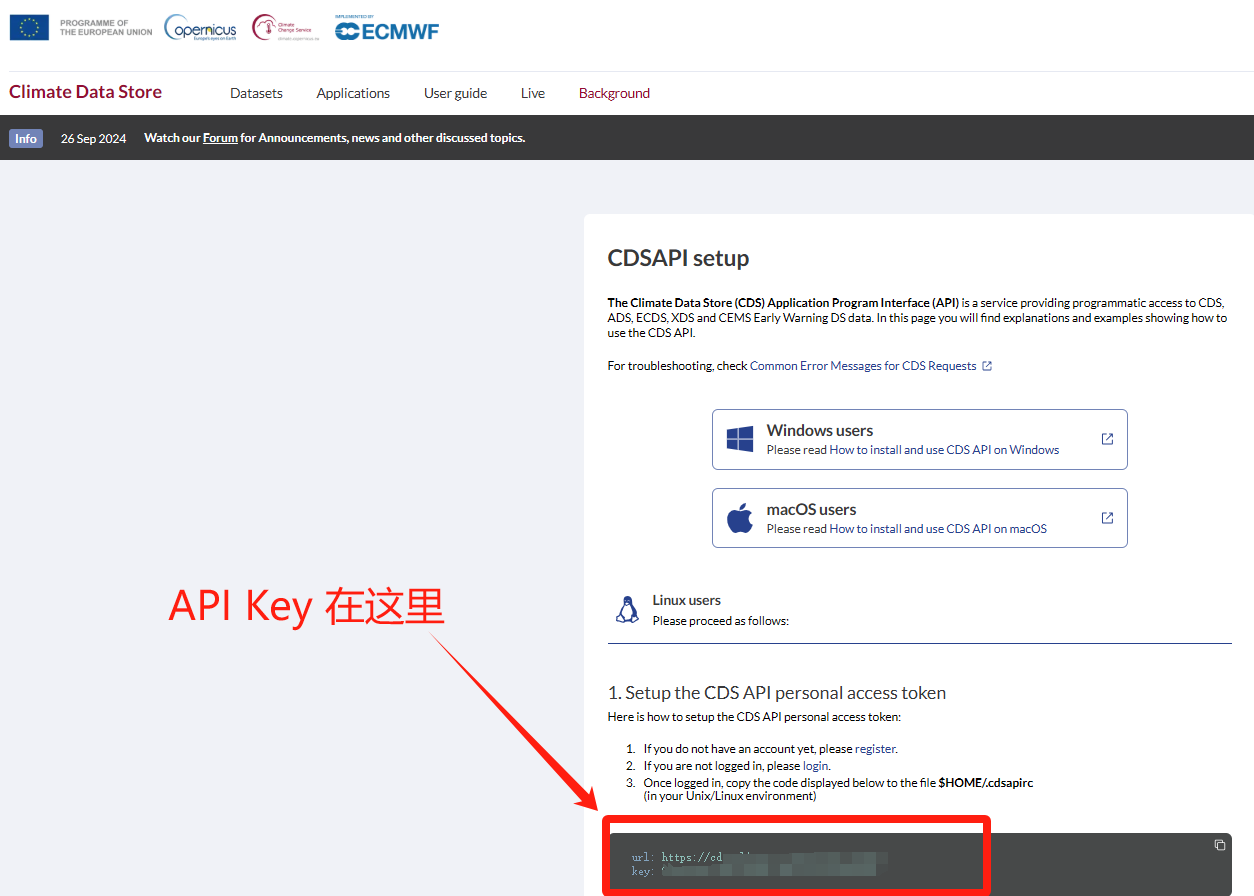Click the CDSAPI setup heading
Image resolution: width=1254 pixels, height=896 pixels.
pyautogui.click(x=678, y=258)
